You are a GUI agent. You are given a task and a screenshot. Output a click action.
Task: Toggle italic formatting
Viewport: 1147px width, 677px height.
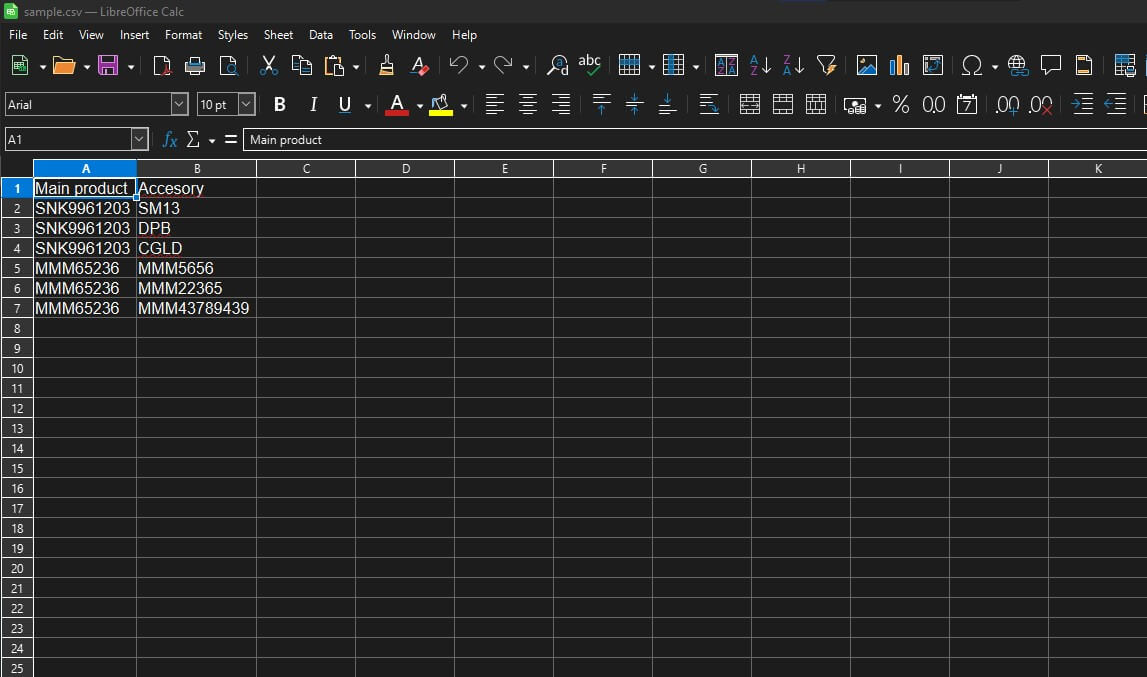coord(313,104)
